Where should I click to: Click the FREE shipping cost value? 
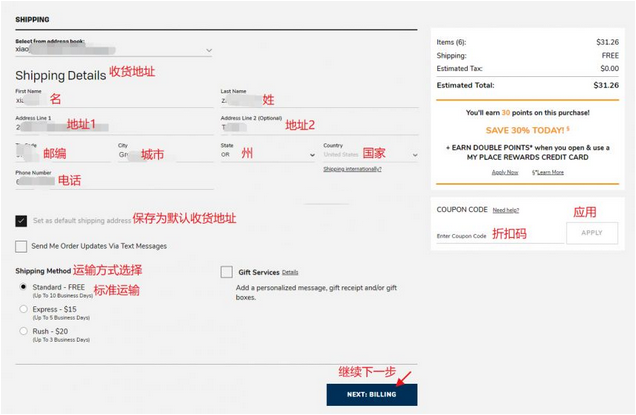click(610, 56)
